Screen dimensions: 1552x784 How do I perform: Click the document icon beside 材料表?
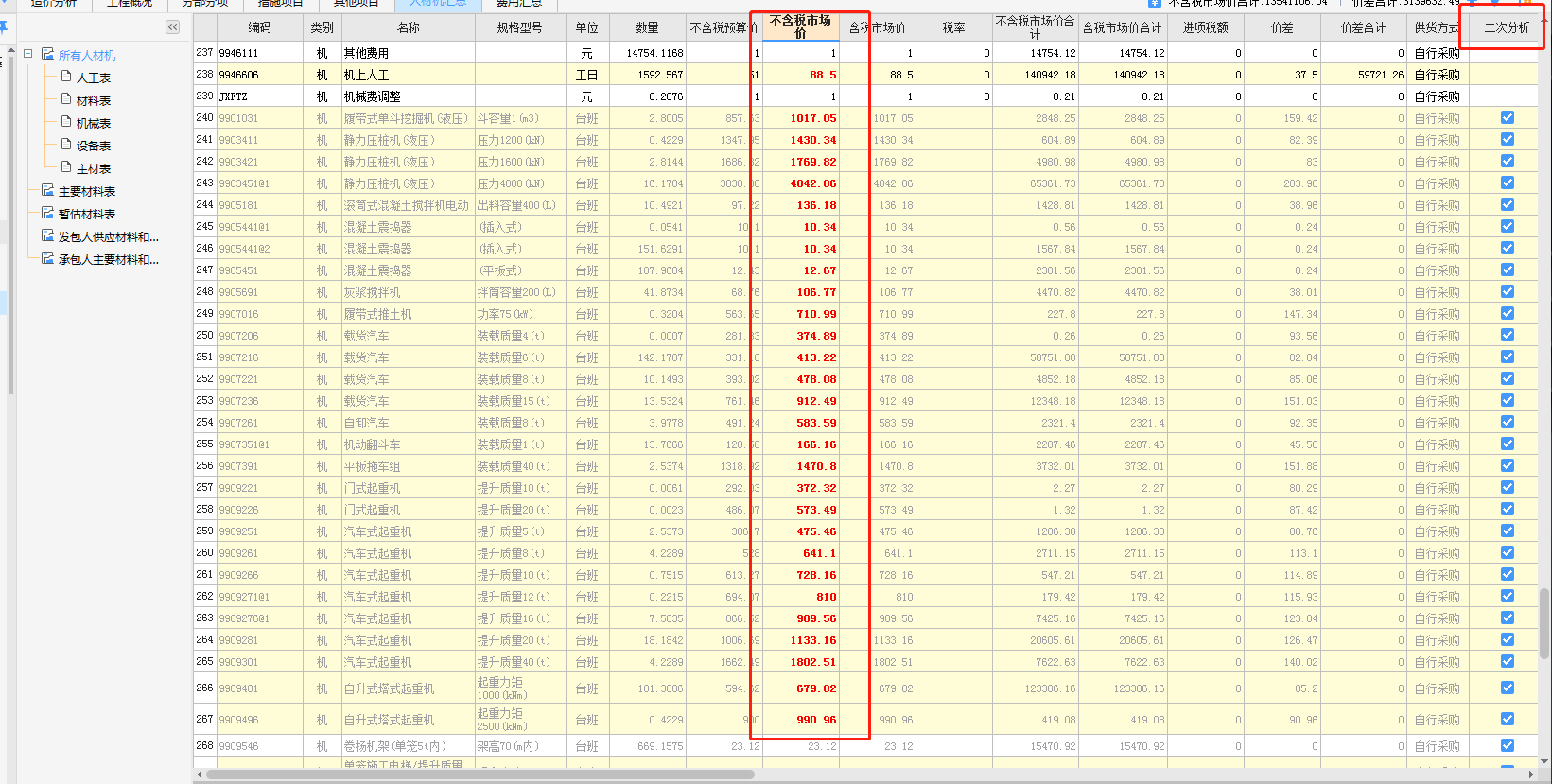point(66,99)
